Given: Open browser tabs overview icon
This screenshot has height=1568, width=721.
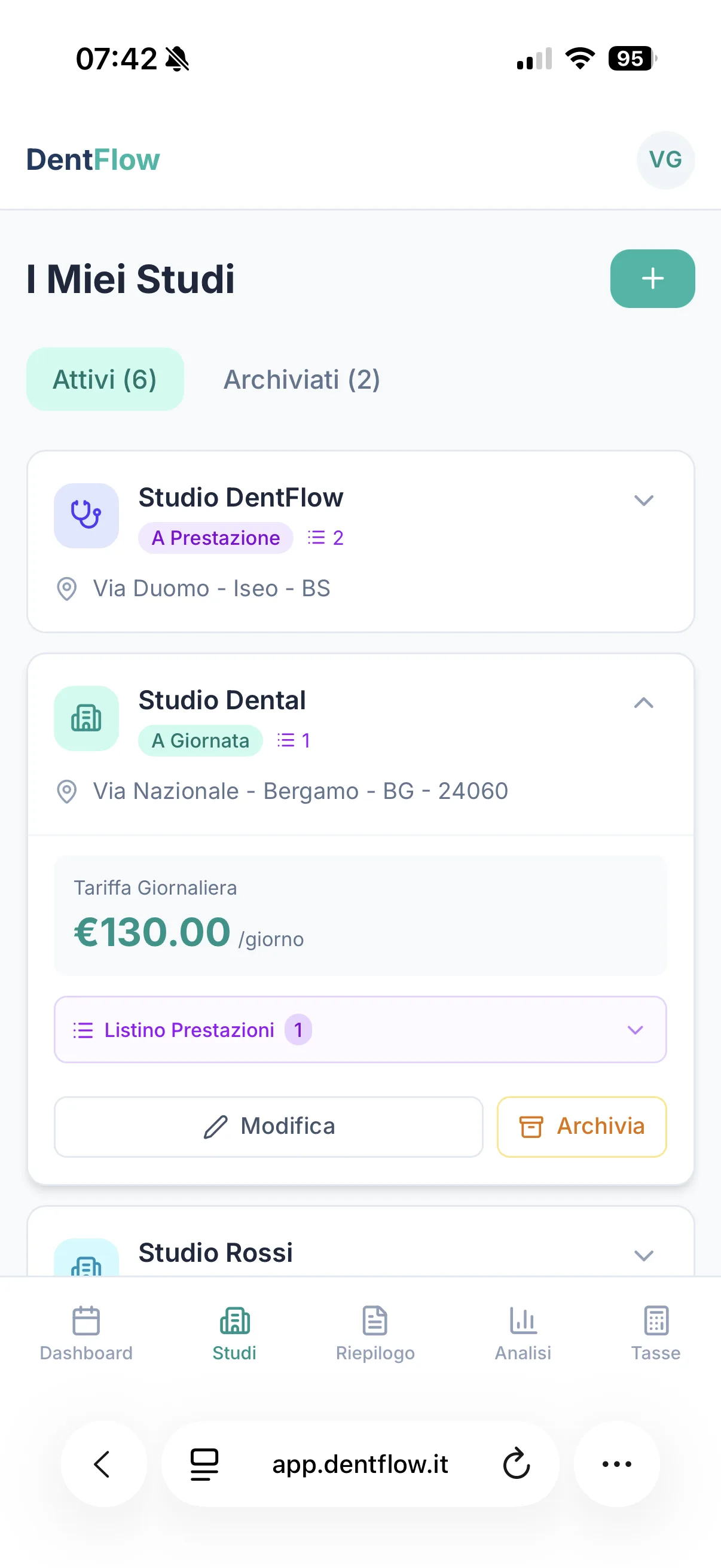Looking at the screenshot, I should pyautogui.click(x=204, y=1464).
